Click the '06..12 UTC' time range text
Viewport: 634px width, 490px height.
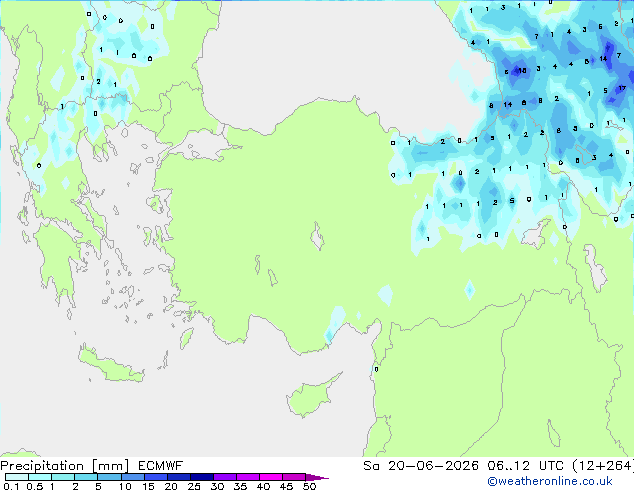(x=525, y=466)
